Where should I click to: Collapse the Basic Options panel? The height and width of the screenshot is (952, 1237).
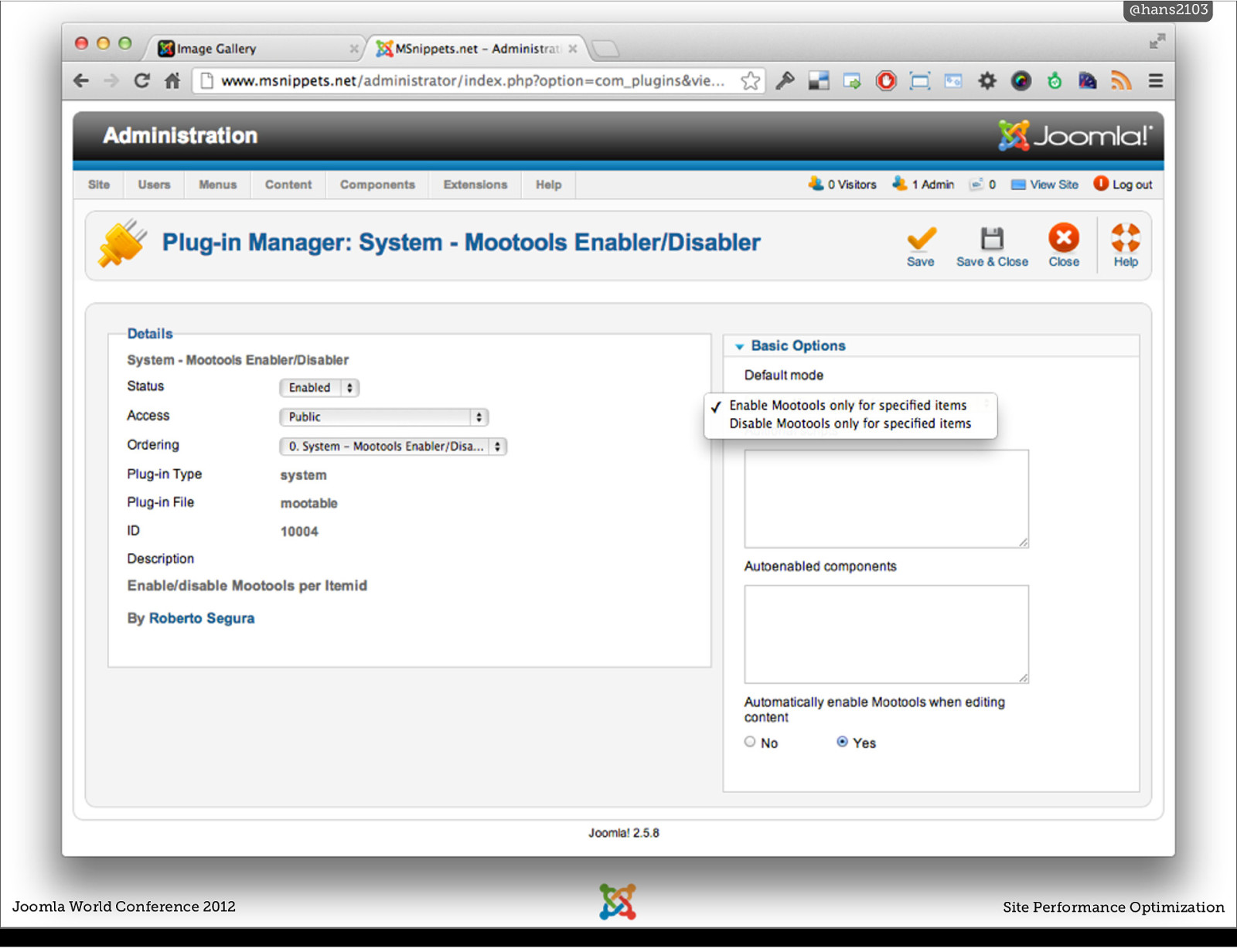click(797, 346)
